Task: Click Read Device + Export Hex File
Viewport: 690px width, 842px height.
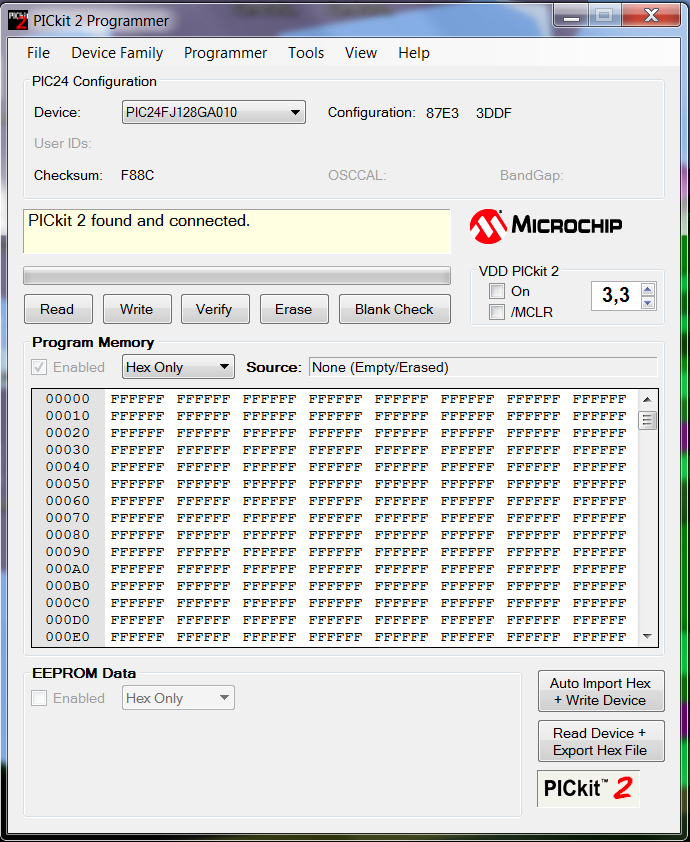Action: point(601,742)
